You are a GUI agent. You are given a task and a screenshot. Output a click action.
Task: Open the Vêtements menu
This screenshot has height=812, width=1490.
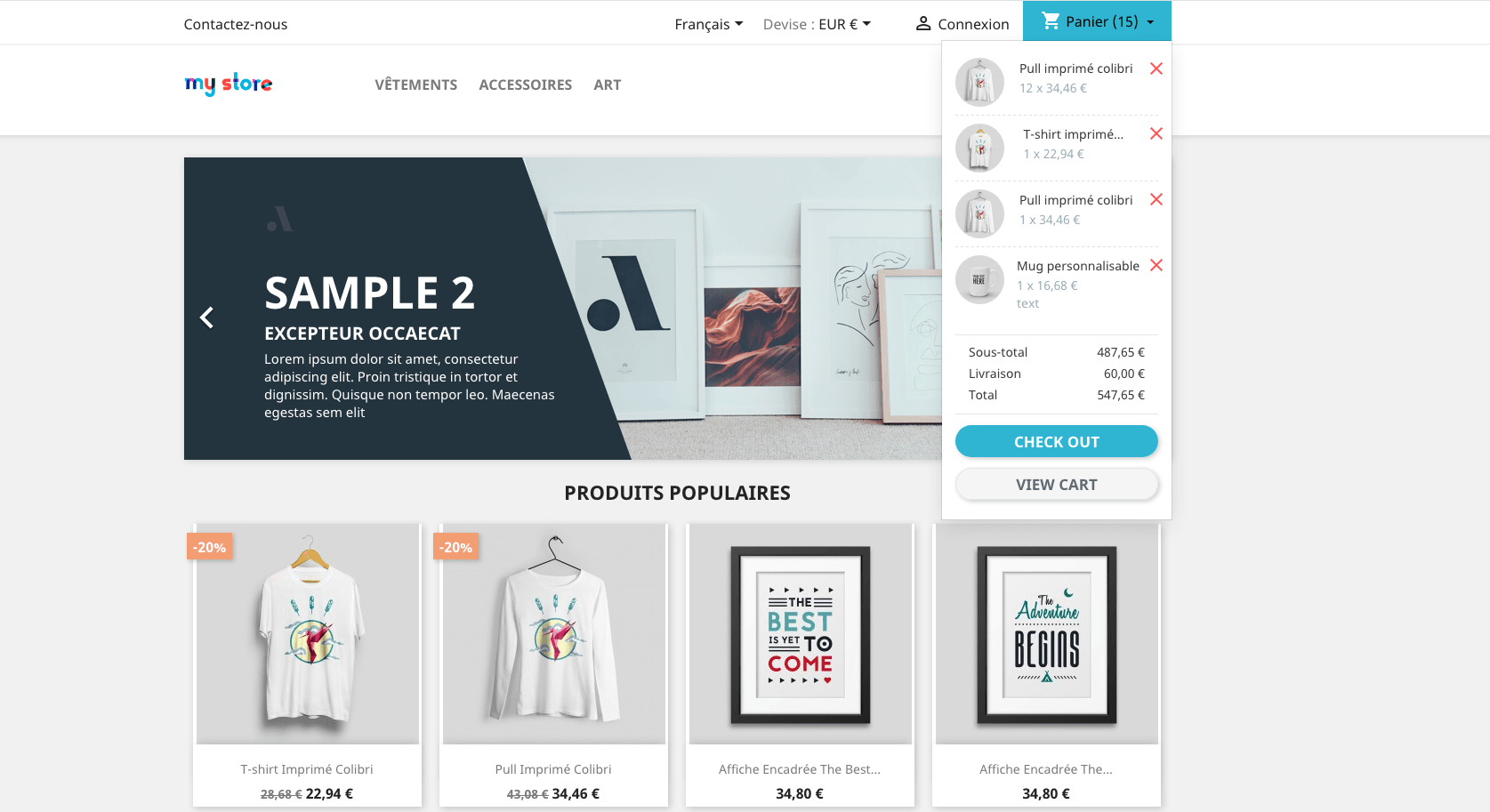pyautogui.click(x=415, y=84)
